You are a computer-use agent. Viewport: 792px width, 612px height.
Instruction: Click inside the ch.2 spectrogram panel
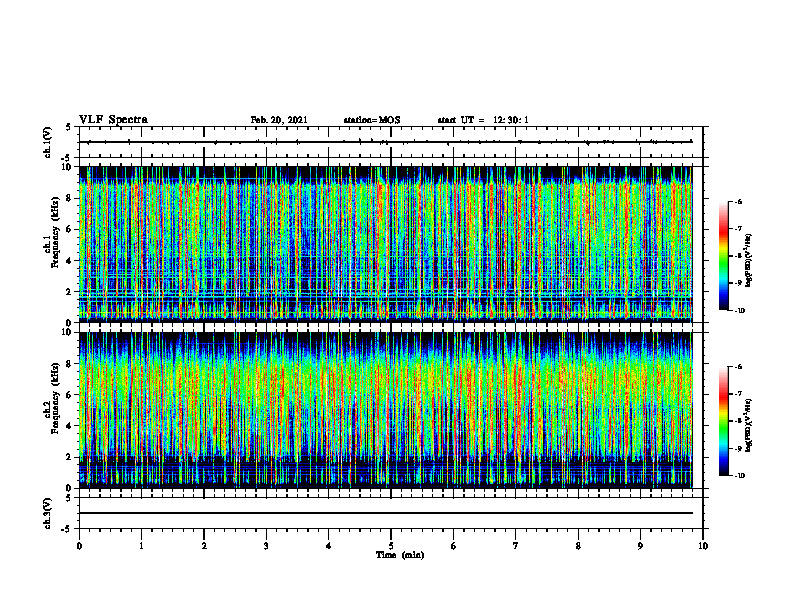pos(386,410)
